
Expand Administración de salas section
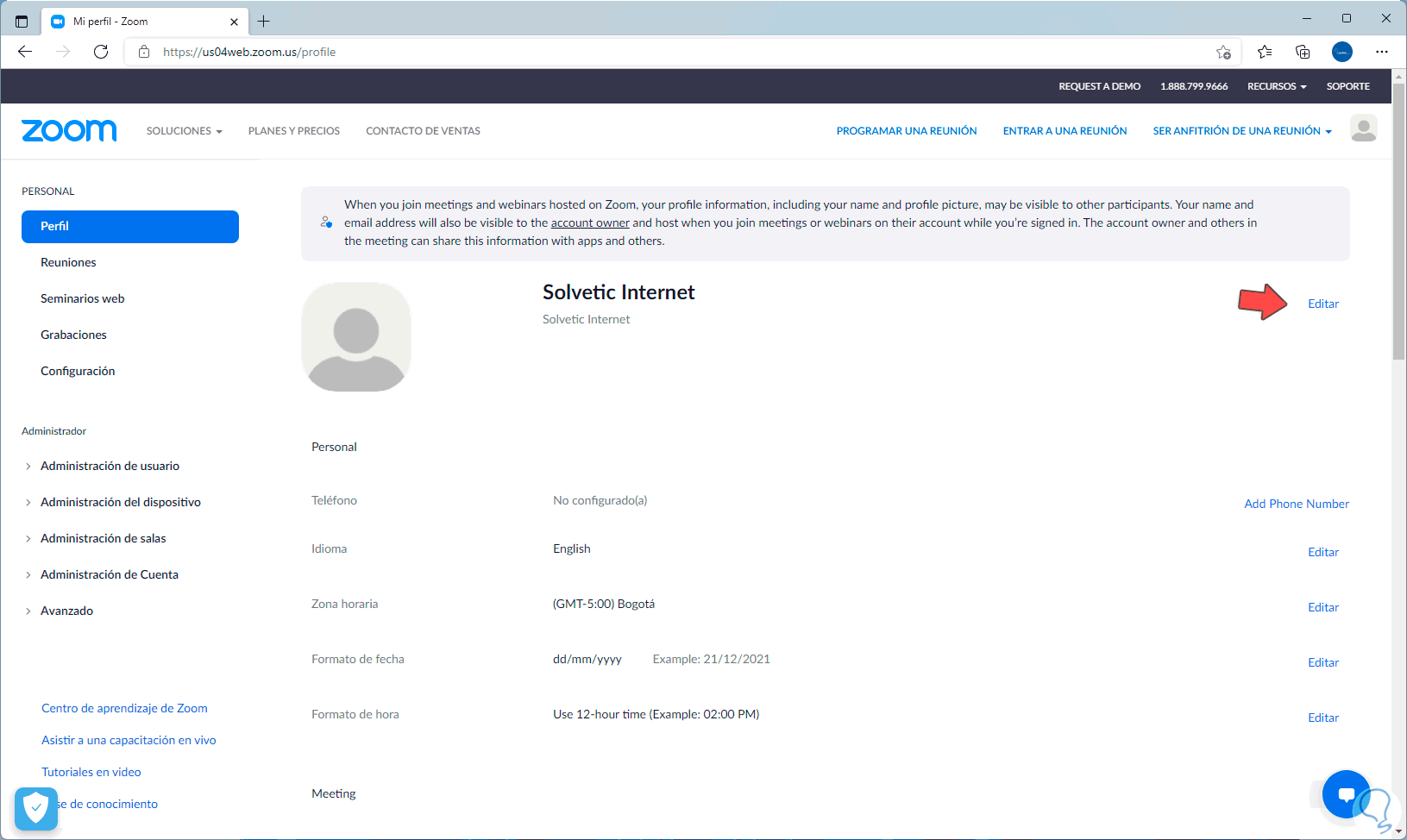(x=103, y=538)
